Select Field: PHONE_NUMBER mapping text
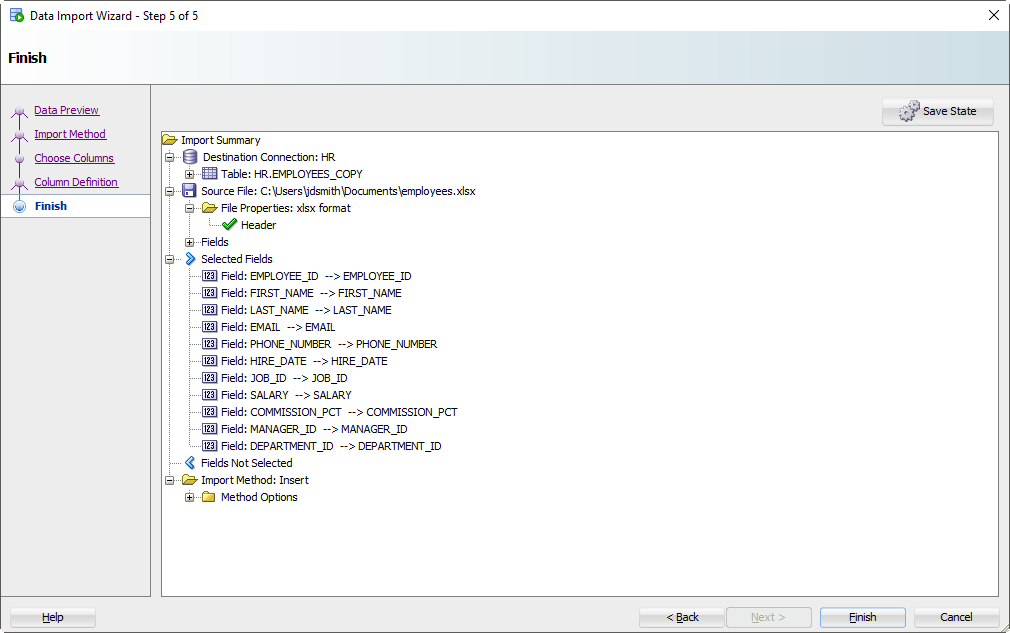The height and width of the screenshot is (633, 1010). tap(329, 344)
